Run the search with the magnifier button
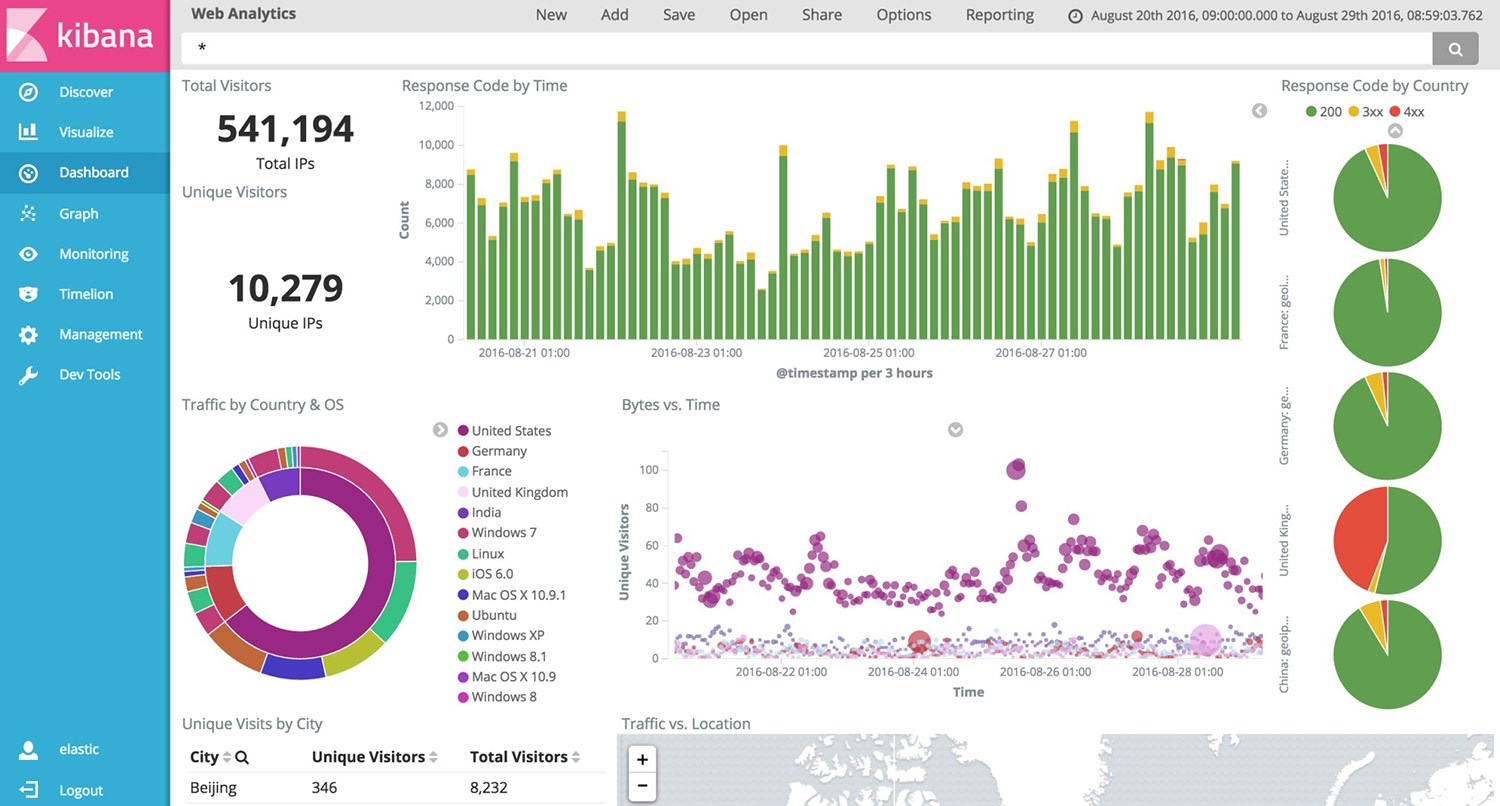Screen dimensions: 1500x806 coord(1455,47)
